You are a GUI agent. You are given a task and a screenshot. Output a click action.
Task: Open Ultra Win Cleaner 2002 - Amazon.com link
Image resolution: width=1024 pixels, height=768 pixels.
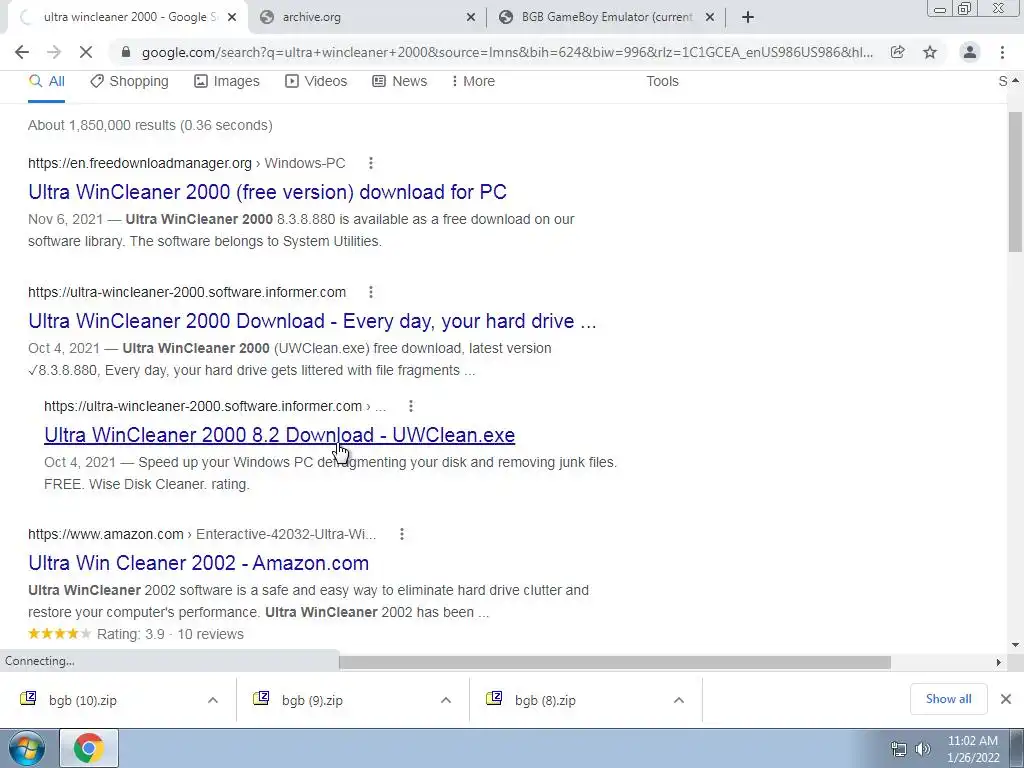199,562
